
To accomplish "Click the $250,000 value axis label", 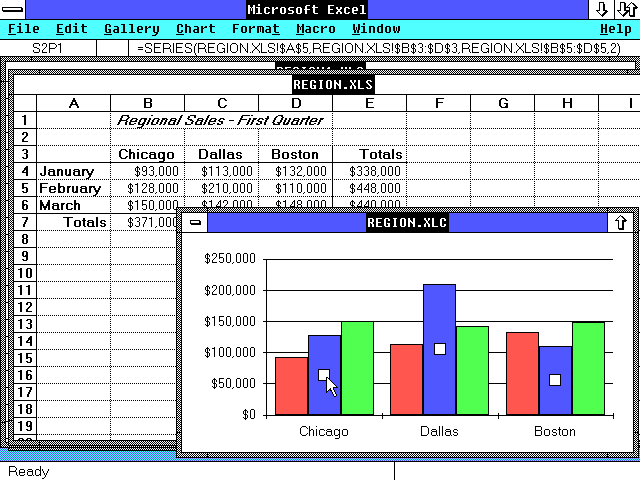I will tap(230, 258).
